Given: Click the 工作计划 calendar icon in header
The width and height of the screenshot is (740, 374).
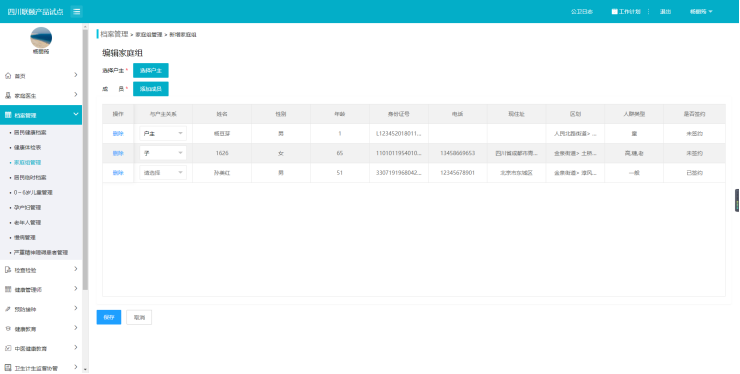Looking at the screenshot, I should tap(614, 11).
